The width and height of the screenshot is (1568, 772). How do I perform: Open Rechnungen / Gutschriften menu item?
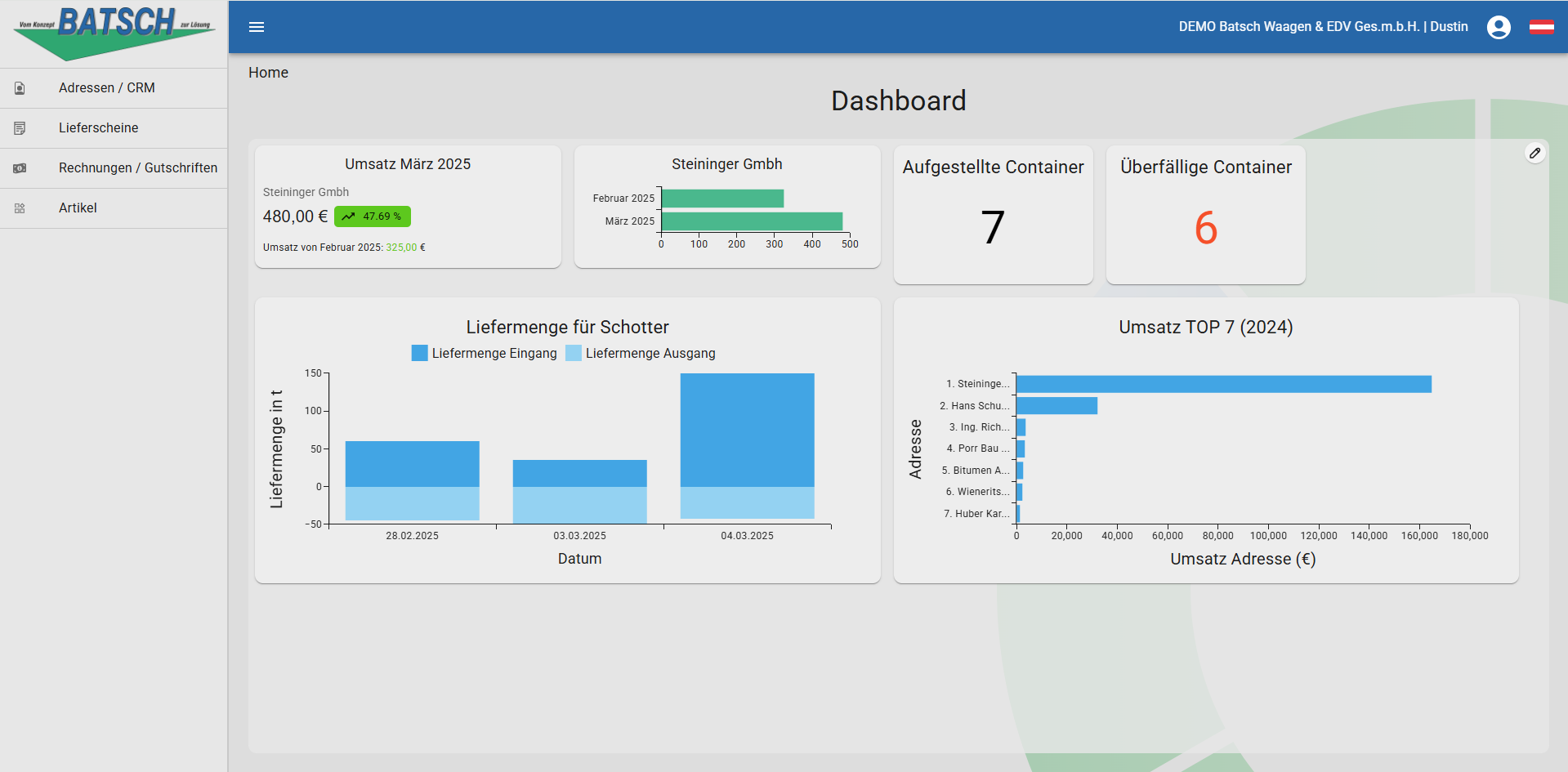[114, 168]
